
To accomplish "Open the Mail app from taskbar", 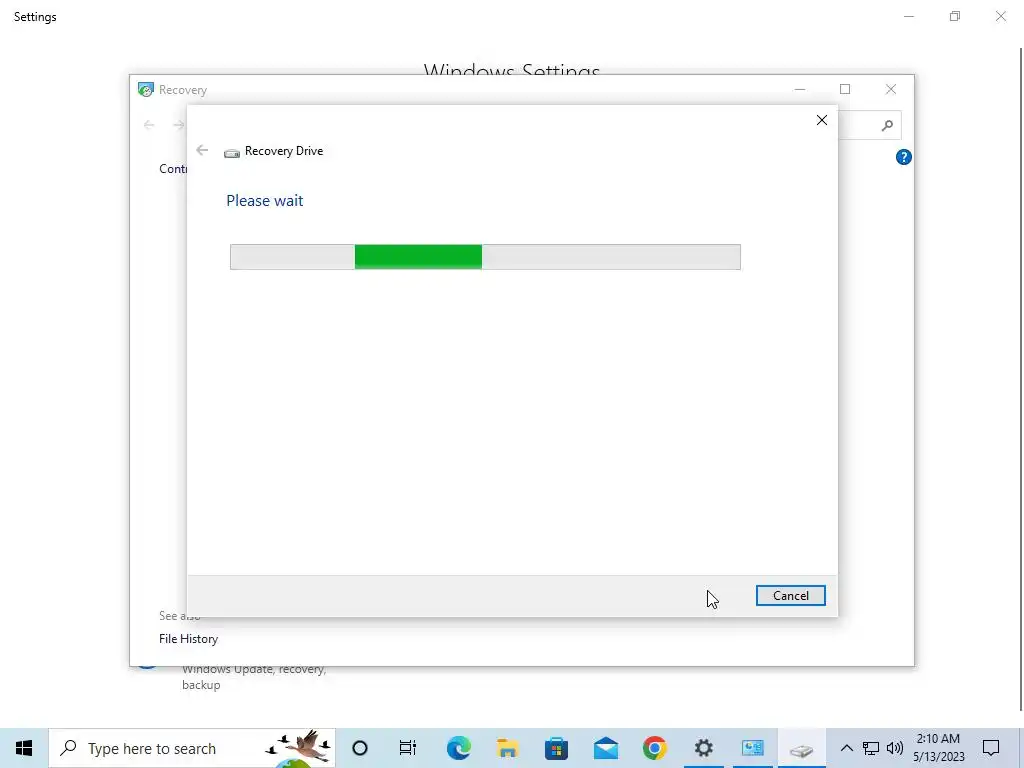I will [x=605, y=748].
